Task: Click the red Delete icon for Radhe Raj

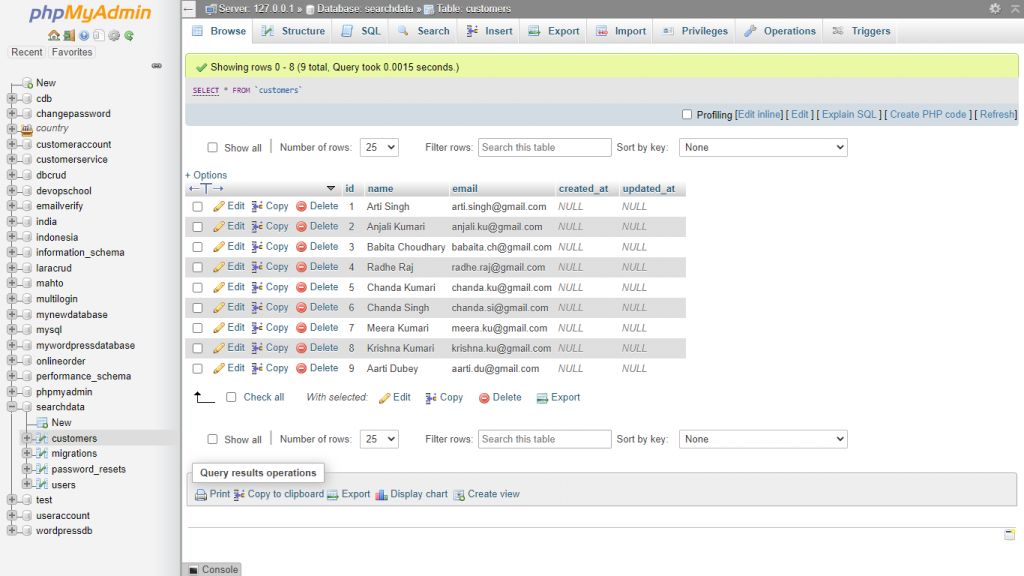Action: (x=301, y=267)
